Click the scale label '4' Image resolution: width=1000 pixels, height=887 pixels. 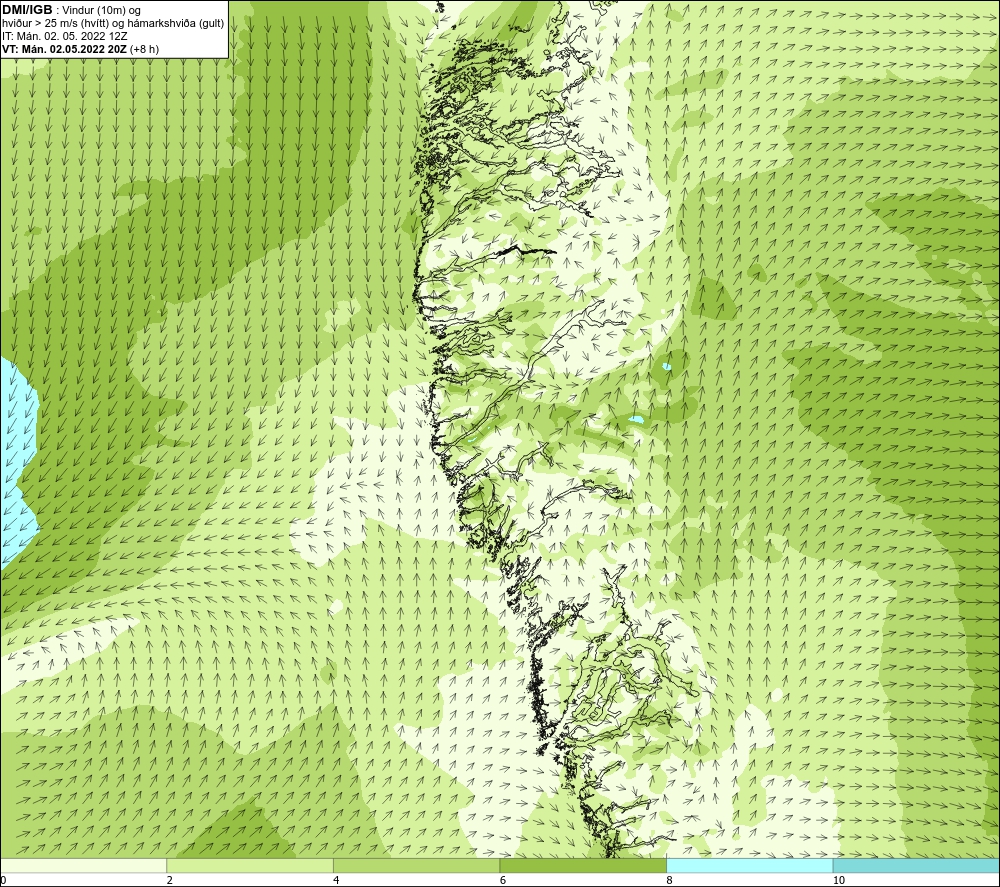click(x=336, y=881)
